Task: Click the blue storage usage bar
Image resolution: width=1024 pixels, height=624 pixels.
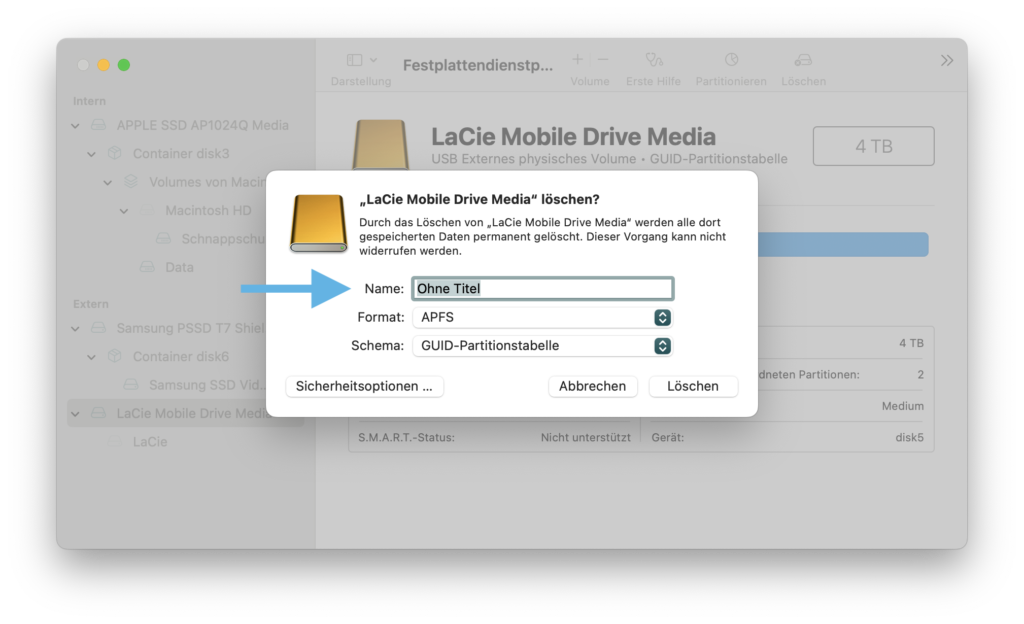Action: click(843, 244)
